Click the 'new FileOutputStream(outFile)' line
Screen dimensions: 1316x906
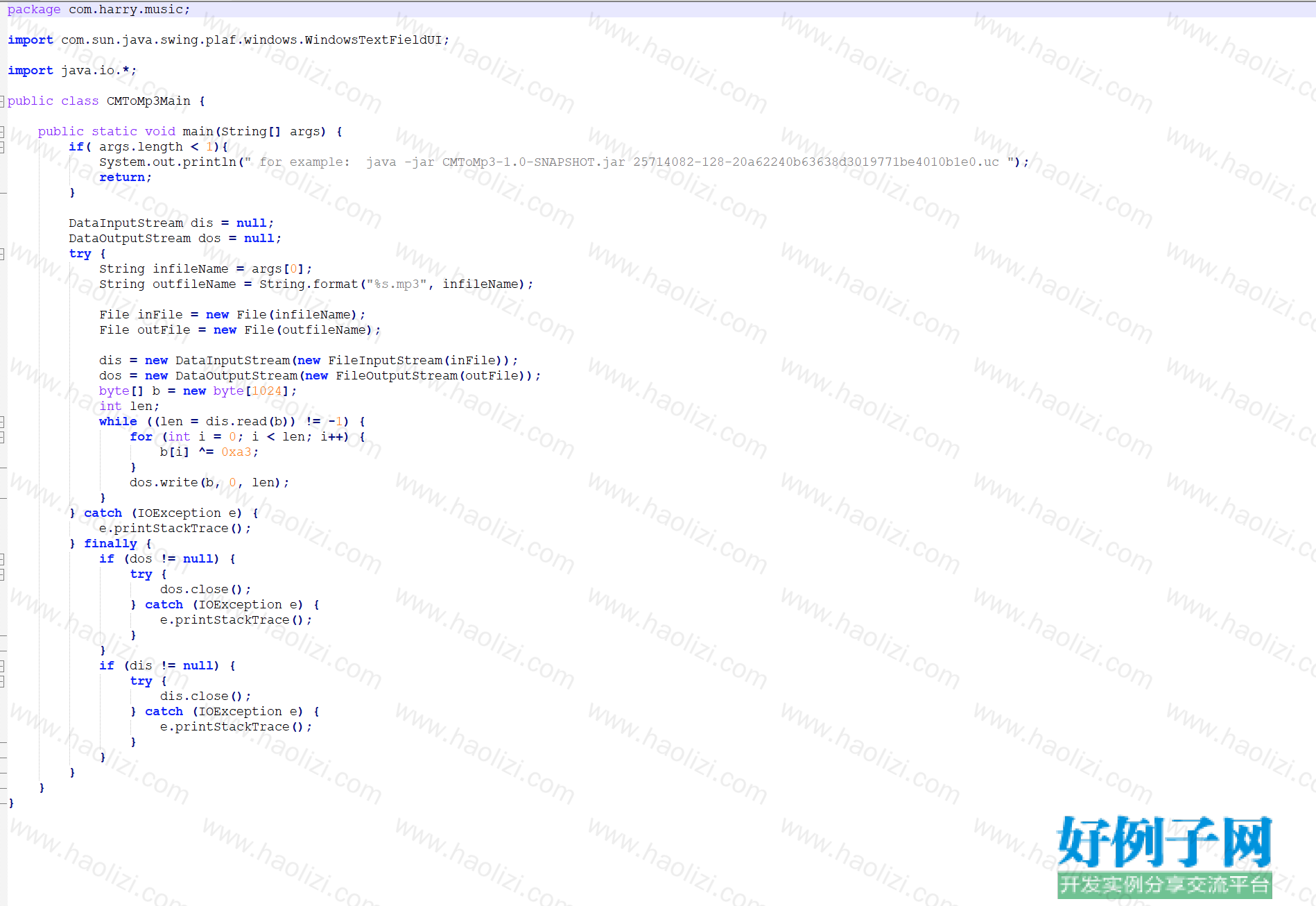click(320, 376)
